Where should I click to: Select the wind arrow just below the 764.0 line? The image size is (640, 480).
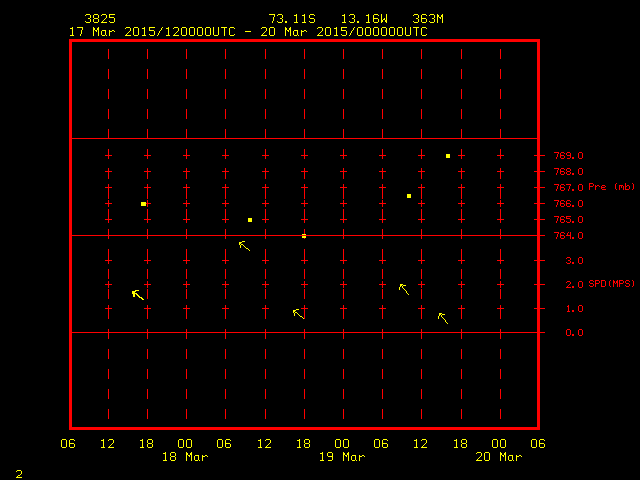click(x=244, y=245)
